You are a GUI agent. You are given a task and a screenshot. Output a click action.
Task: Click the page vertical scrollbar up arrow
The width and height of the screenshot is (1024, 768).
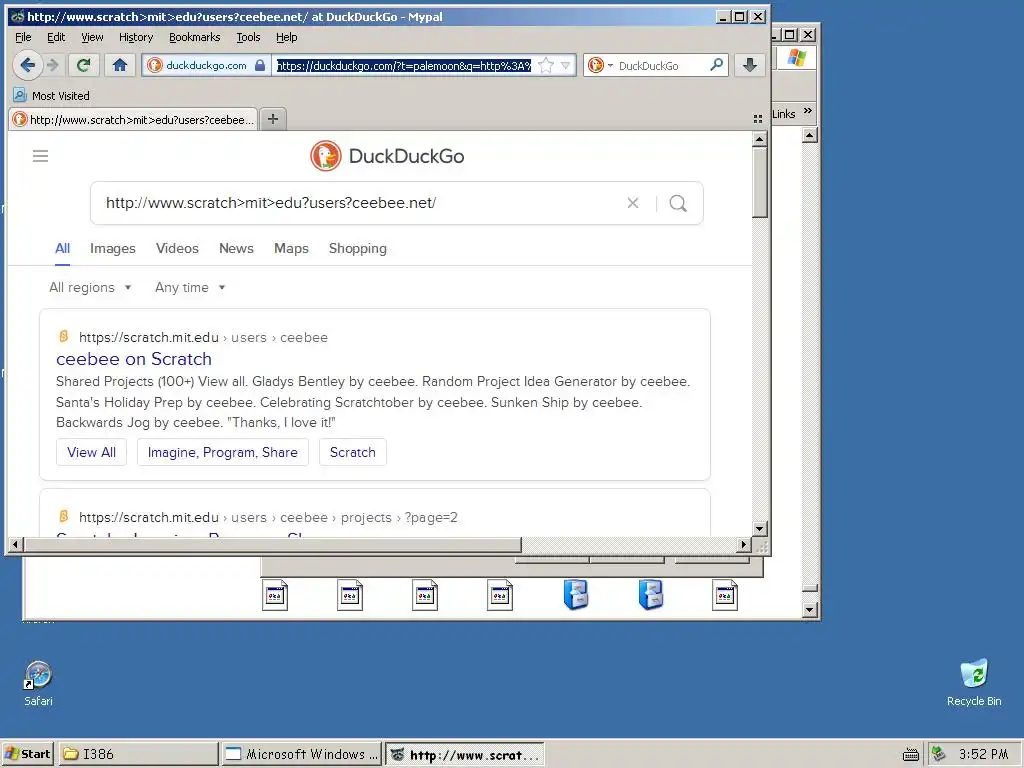(x=759, y=139)
